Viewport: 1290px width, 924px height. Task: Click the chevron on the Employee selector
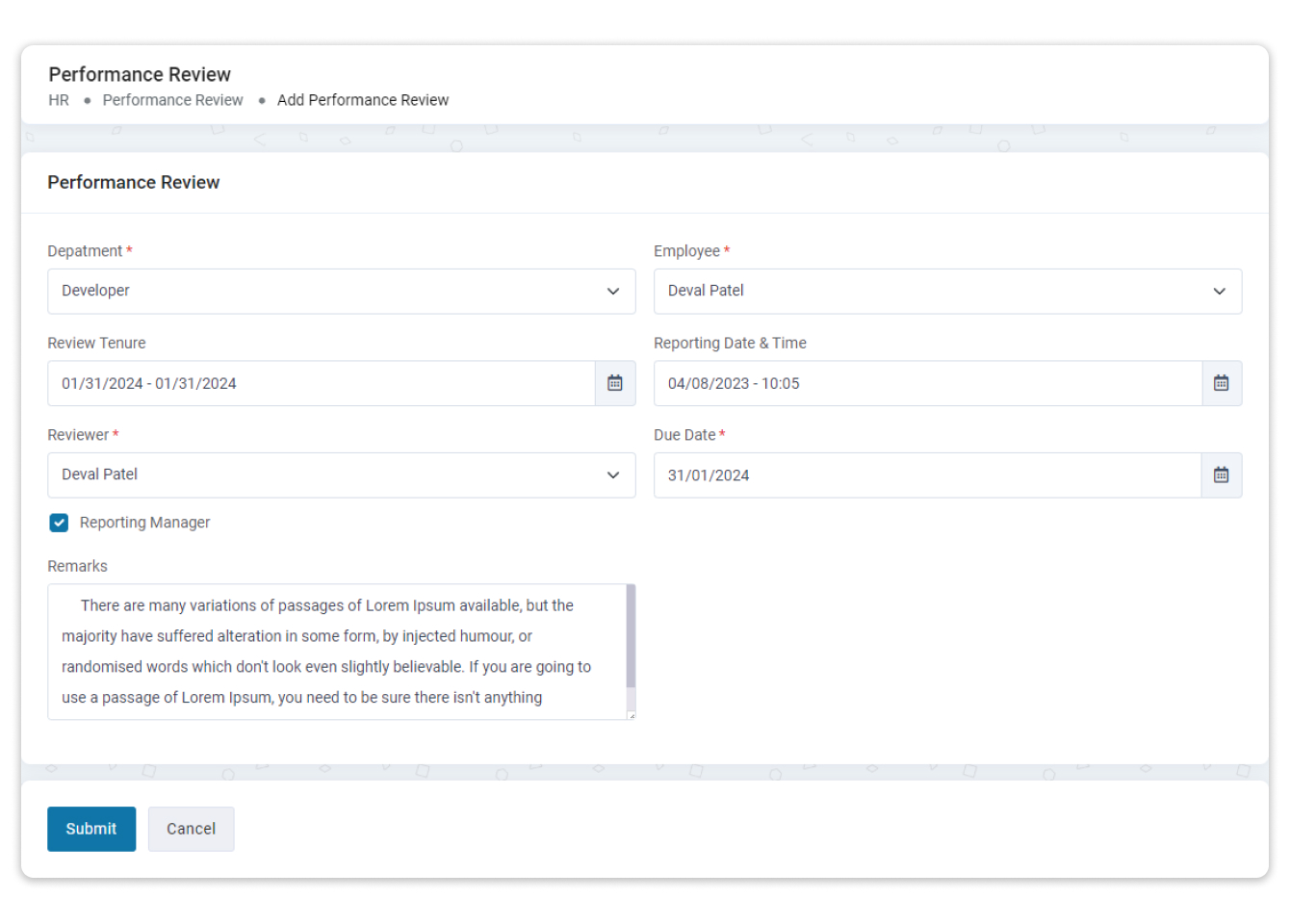pos(1220,291)
